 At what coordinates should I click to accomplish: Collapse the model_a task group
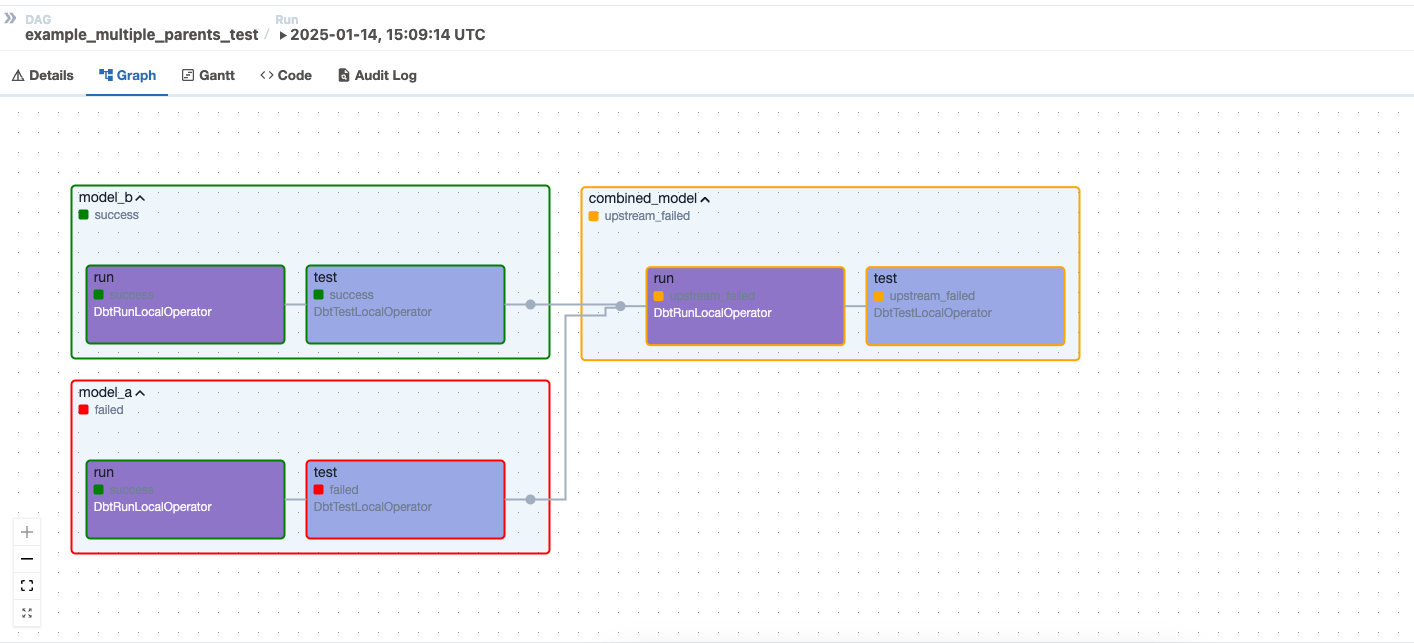click(141, 393)
